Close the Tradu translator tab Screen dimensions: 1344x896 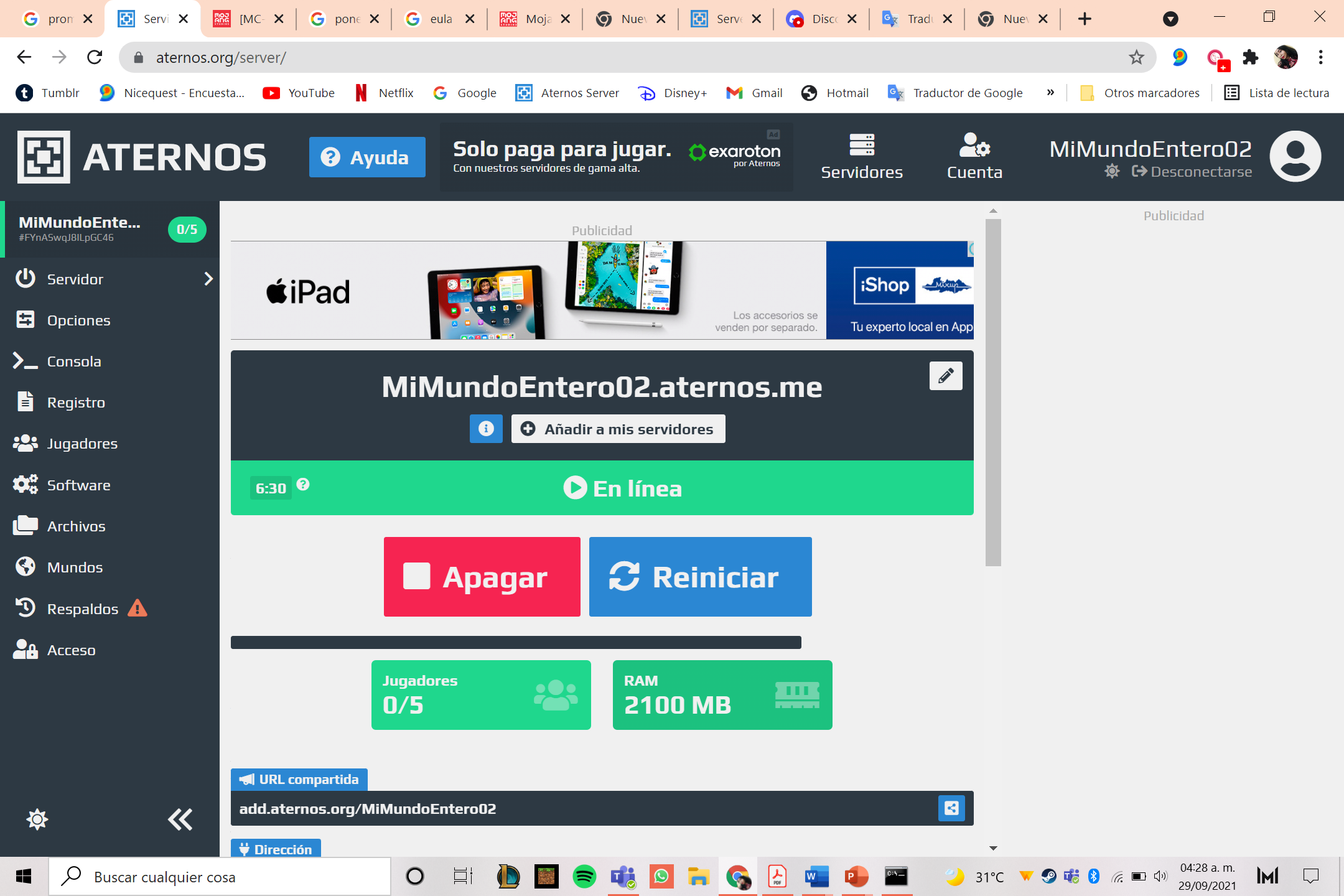[x=948, y=19]
